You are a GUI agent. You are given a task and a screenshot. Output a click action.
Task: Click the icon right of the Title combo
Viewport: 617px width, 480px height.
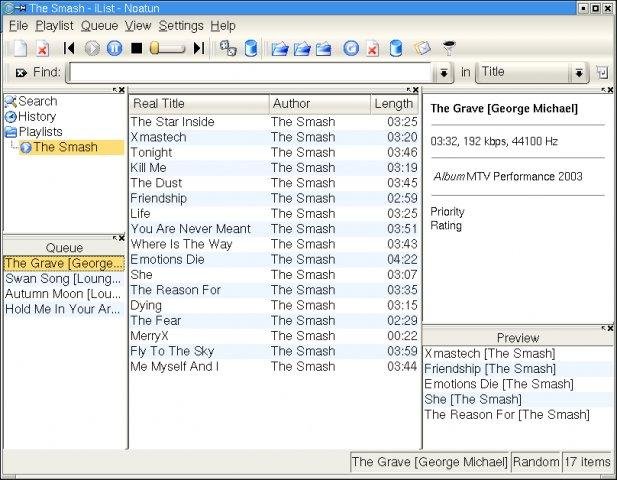click(x=602, y=73)
